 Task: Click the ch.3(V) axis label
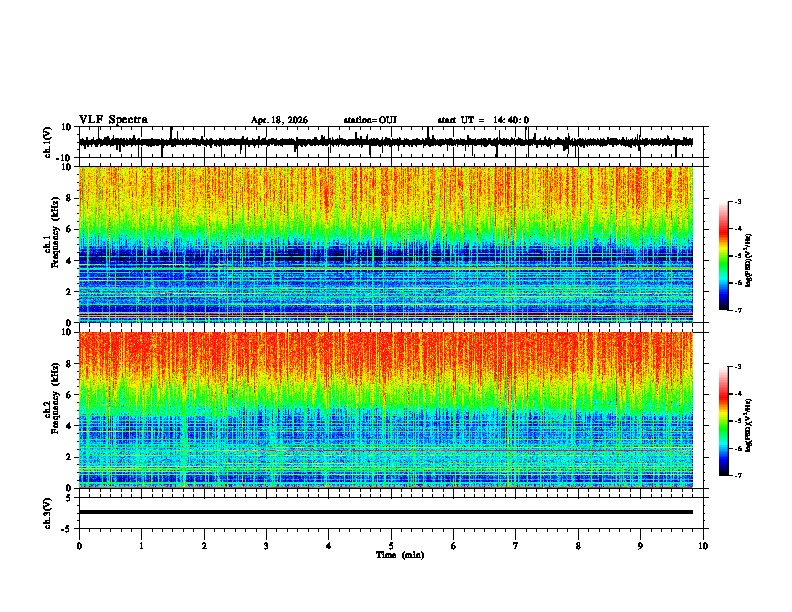48,513
